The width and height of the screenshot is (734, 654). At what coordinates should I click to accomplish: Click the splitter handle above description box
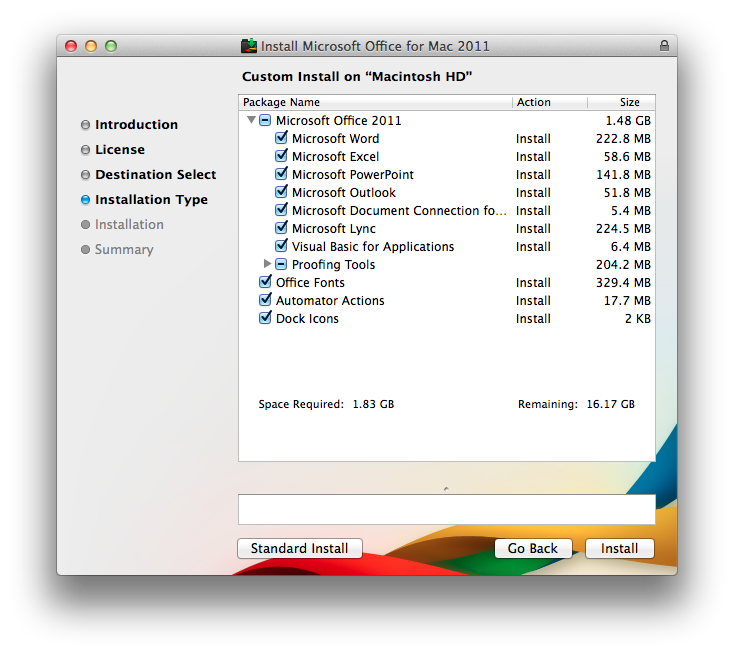446,489
